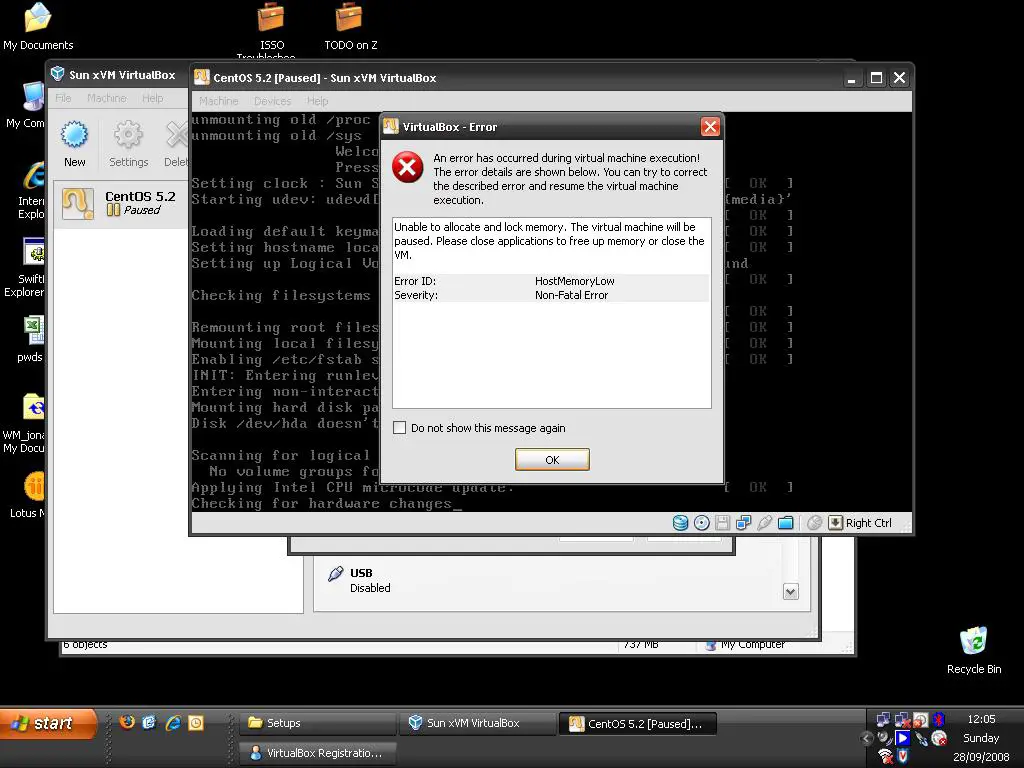The width and height of the screenshot is (1024, 768).
Task: Switch to Setups folder in taskbar
Action: coord(318,723)
